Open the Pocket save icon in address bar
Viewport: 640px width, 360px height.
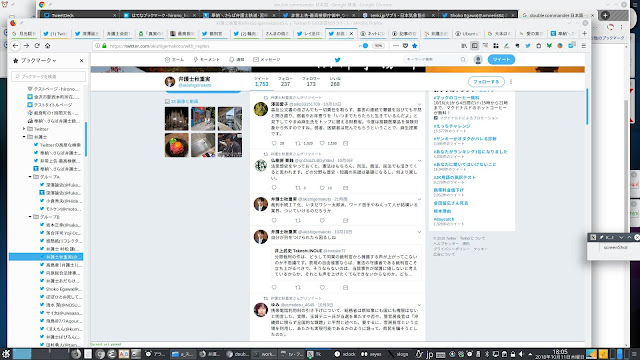(x=405, y=46)
